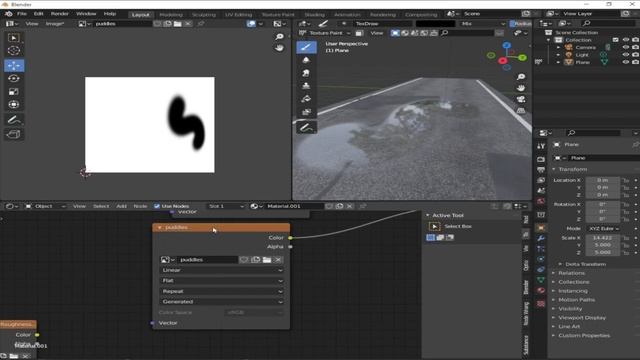Open the Object properties tab icon
The image size is (640, 360).
pyautogui.click(x=541, y=228)
